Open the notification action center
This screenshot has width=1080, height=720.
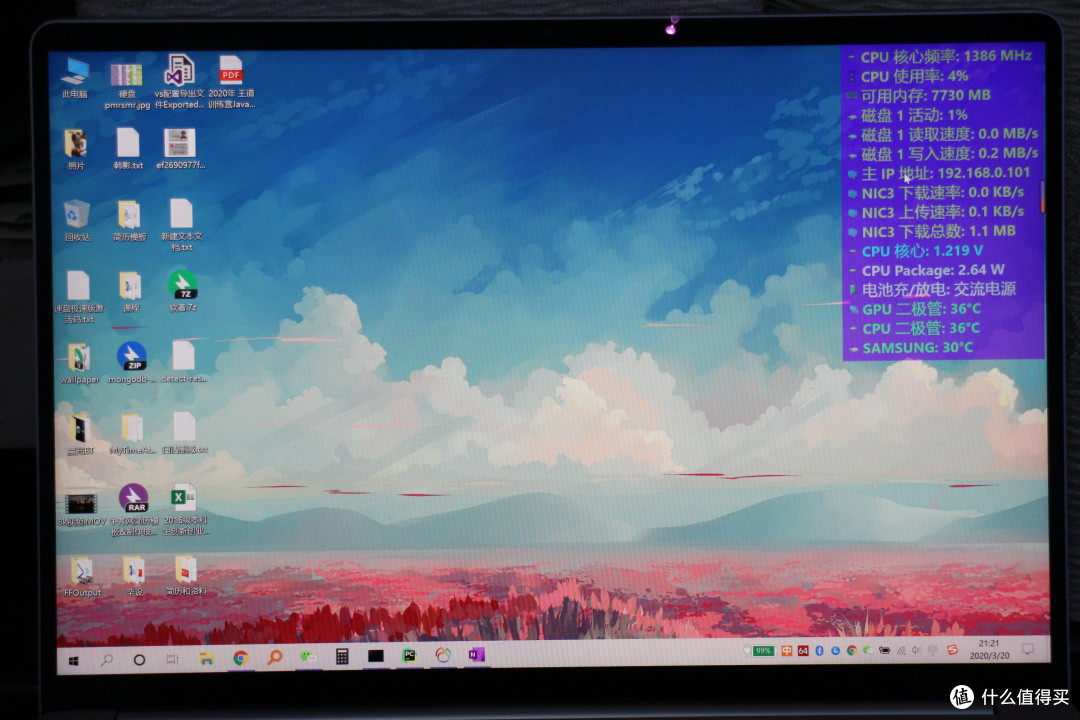click(1028, 649)
